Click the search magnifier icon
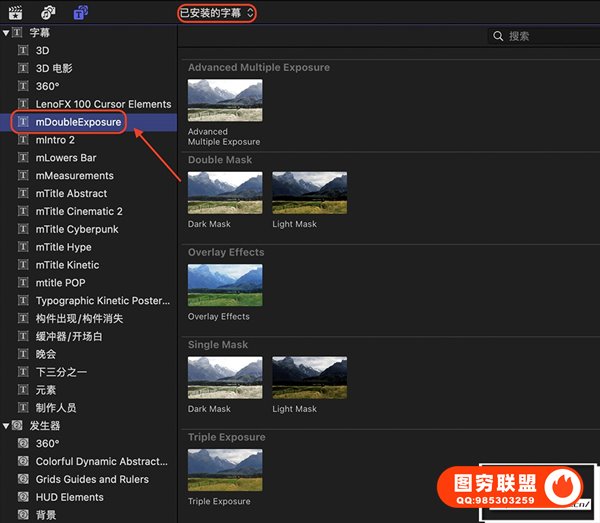Screen dimensions: 600x523 498,36
